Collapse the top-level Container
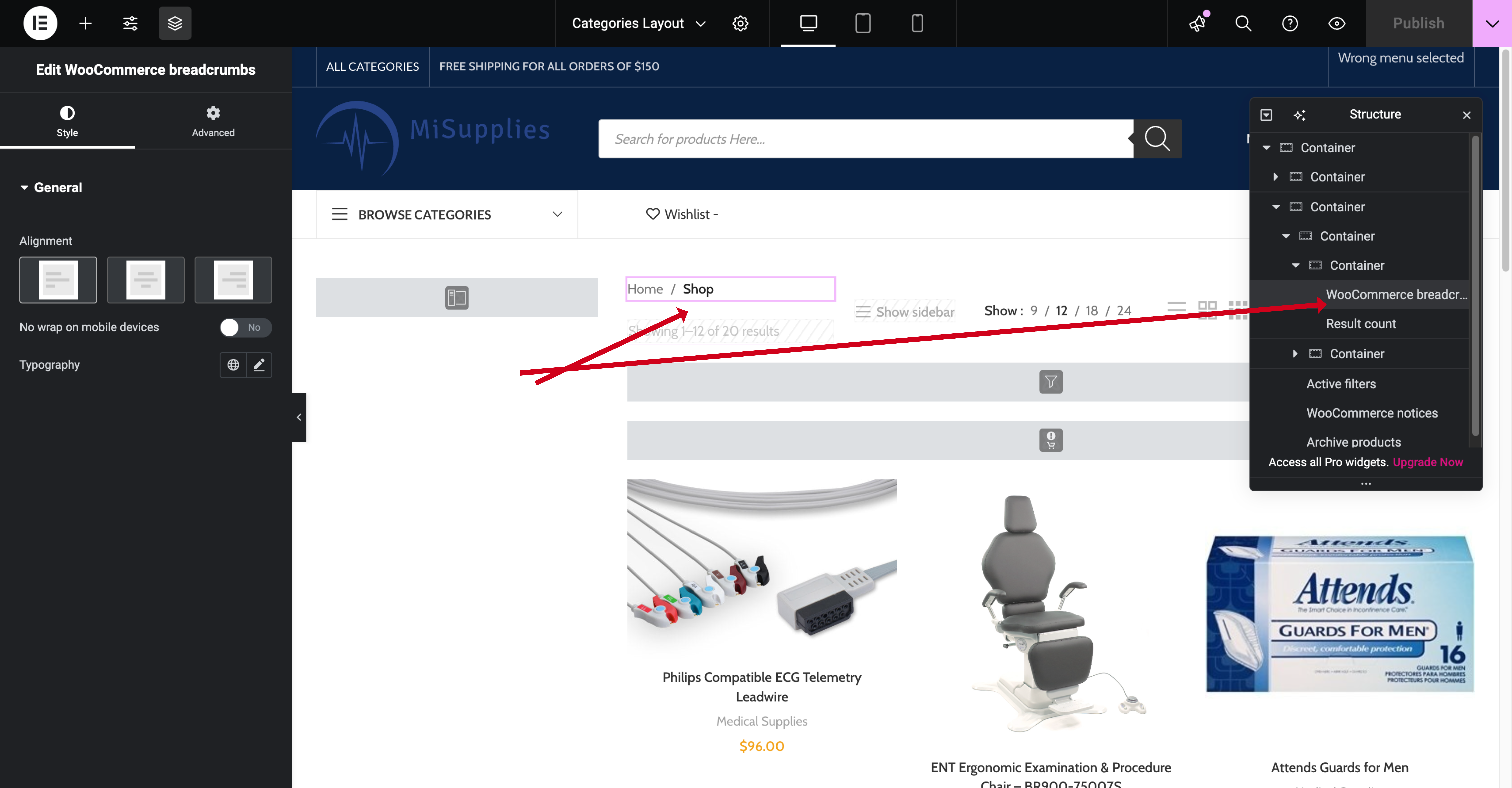 (x=1267, y=148)
